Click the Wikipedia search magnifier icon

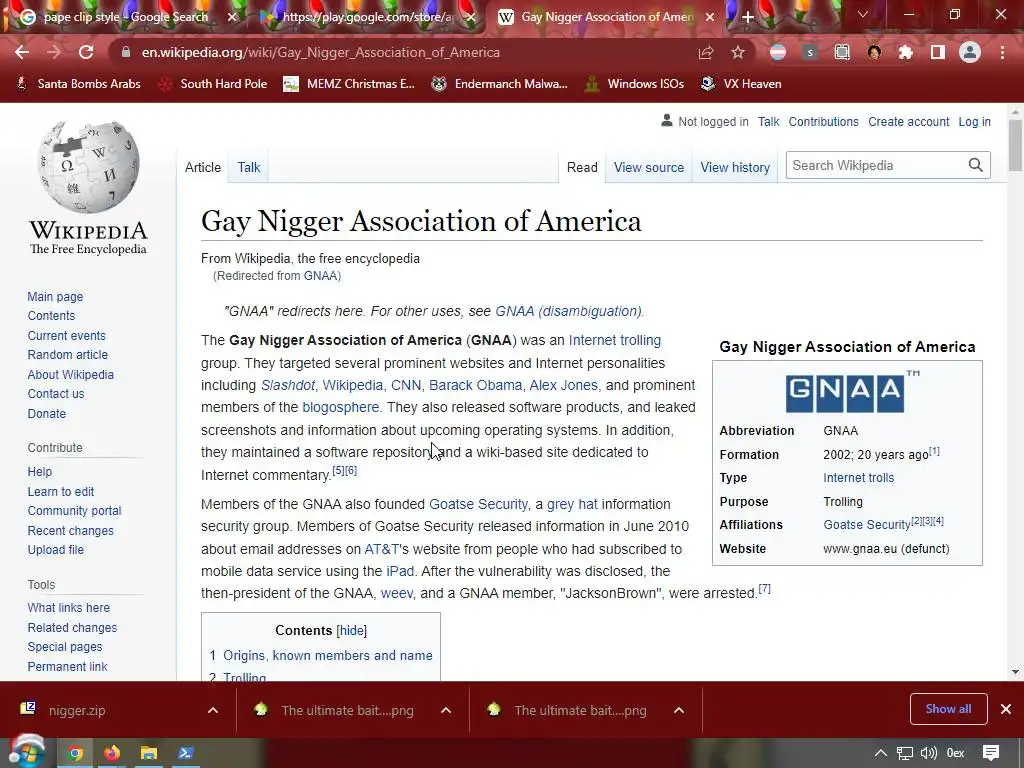point(976,165)
